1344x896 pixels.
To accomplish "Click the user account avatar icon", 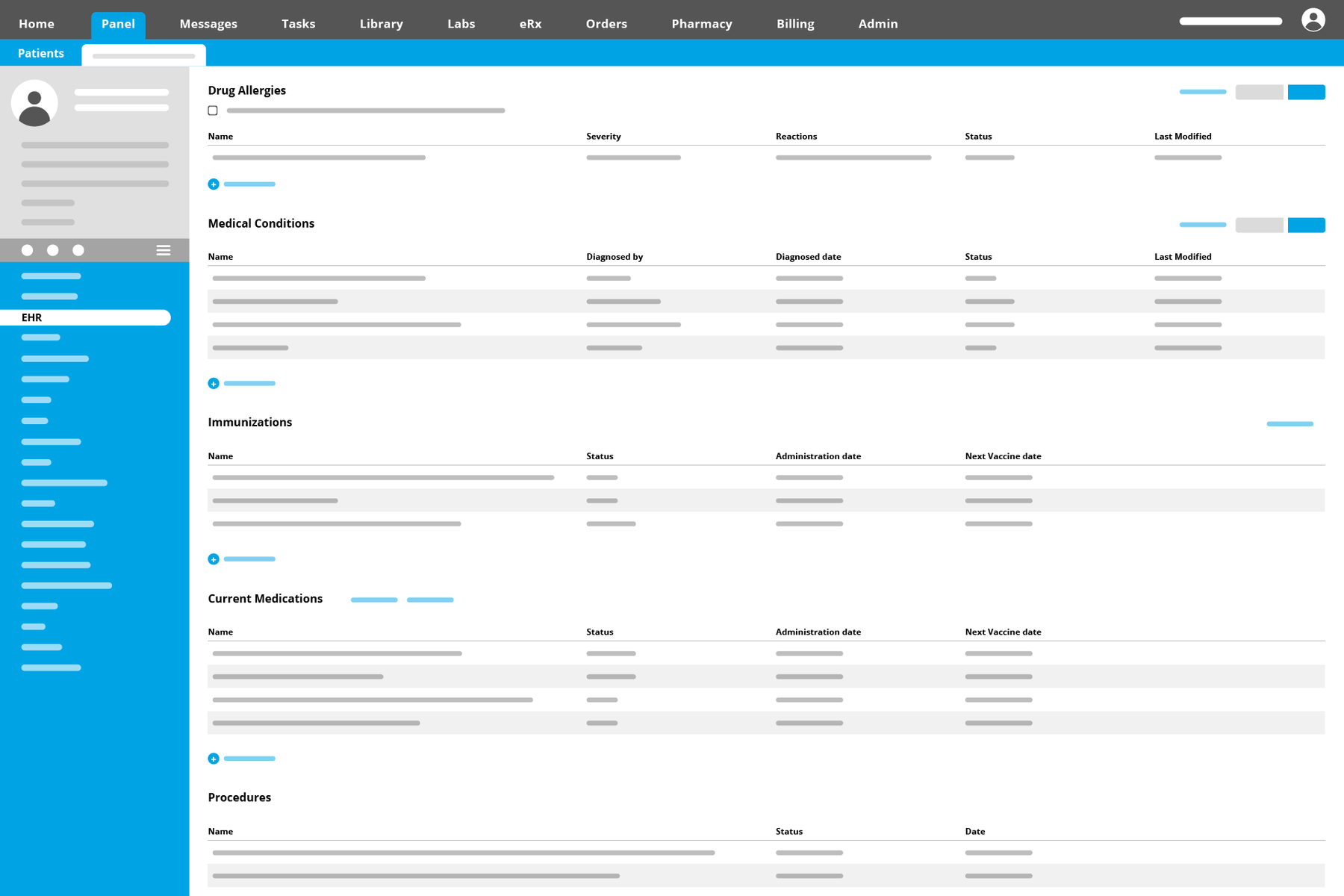I will coord(1313,20).
